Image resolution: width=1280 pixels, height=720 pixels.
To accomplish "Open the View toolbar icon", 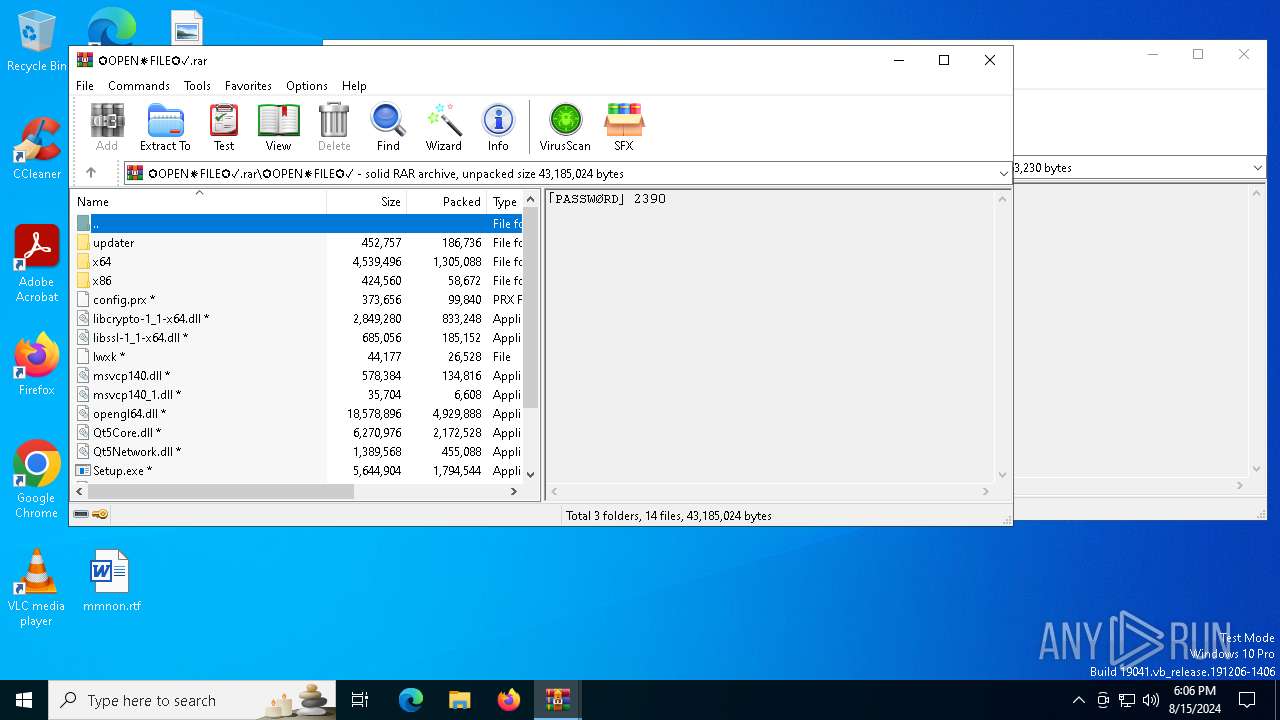I will 278,127.
